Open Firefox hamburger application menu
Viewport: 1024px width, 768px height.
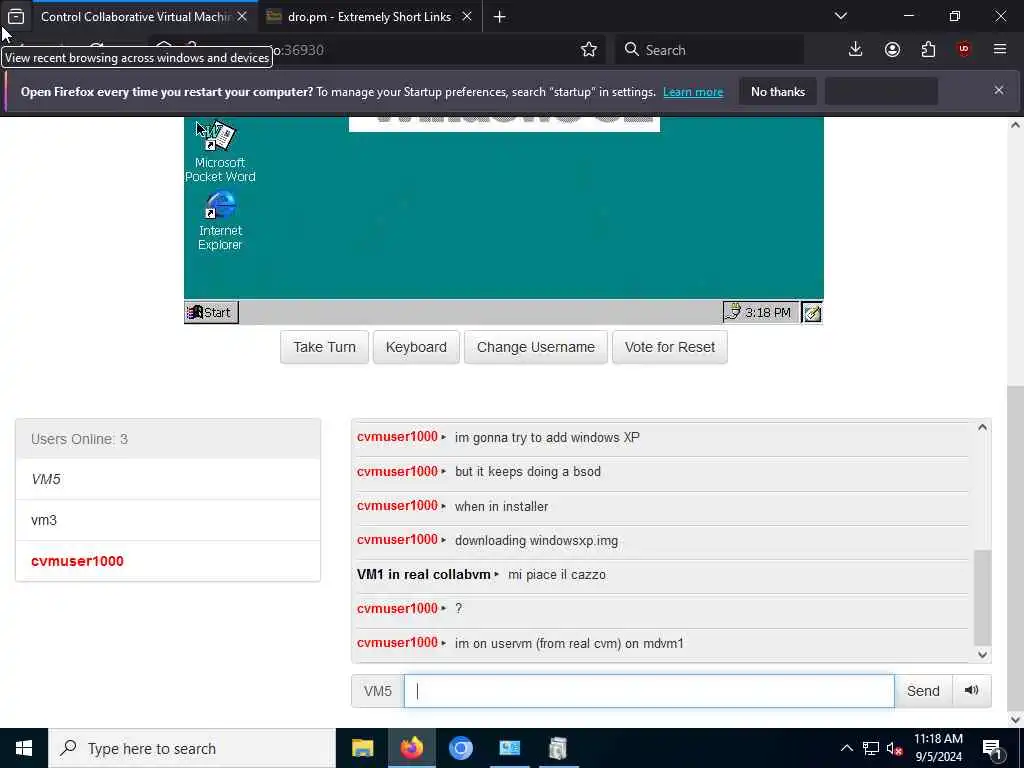999,50
